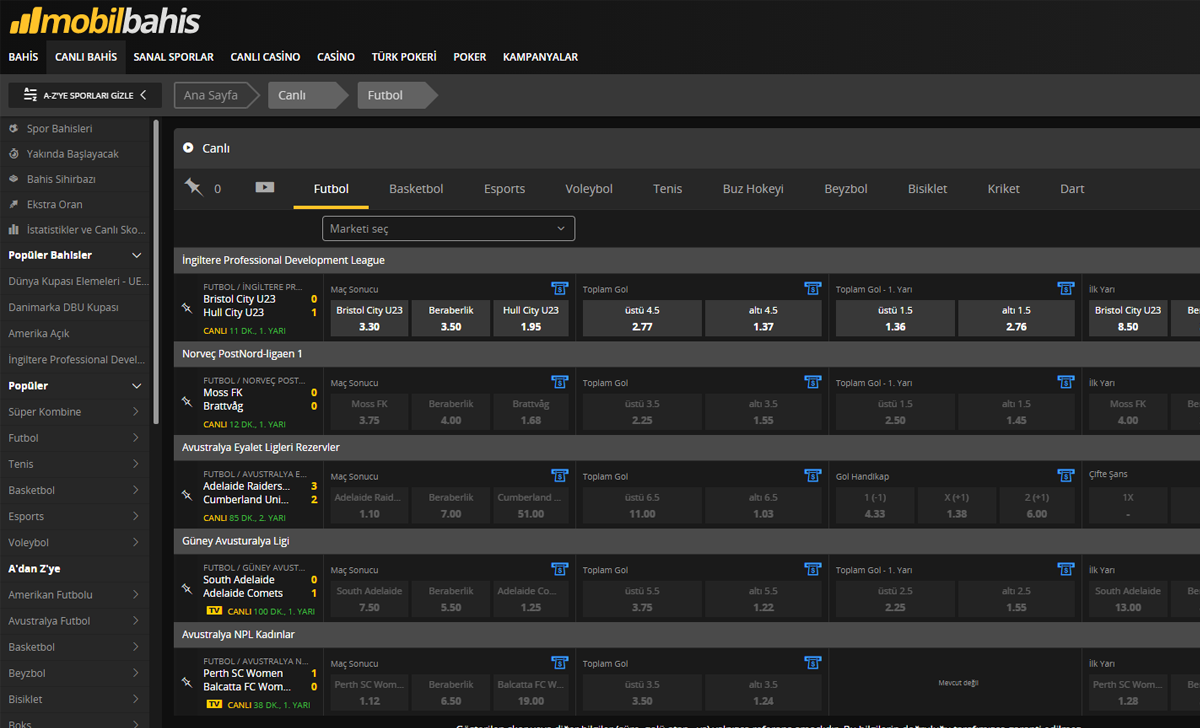The width and height of the screenshot is (1200, 728).
Task: Open stats icon for Moss FK Toplam Gol
Action: [x=812, y=382]
